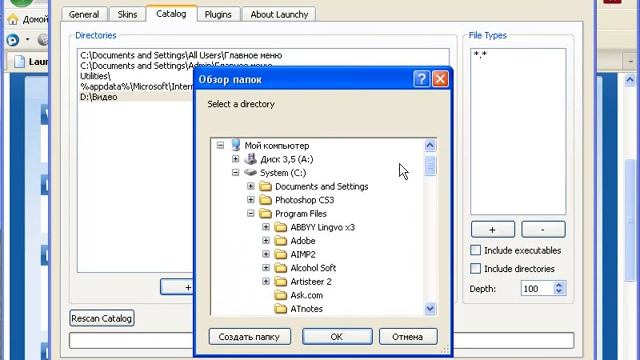The width and height of the screenshot is (640, 360).
Task: Click the Program Files folder icon
Action: coord(266,213)
